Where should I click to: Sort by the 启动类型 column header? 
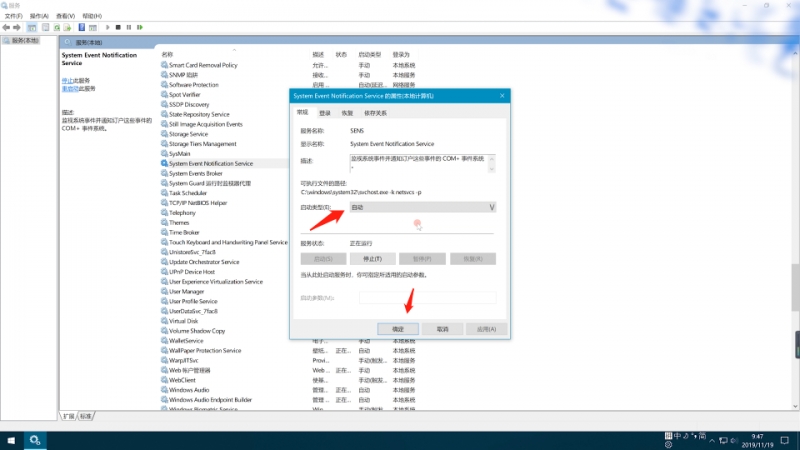point(369,55)
